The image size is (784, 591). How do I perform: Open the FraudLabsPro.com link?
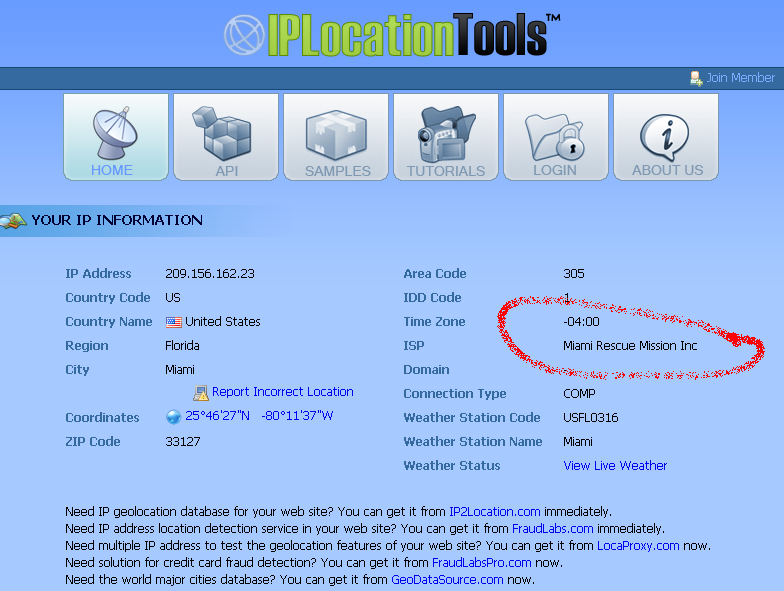tap(481, 563)
